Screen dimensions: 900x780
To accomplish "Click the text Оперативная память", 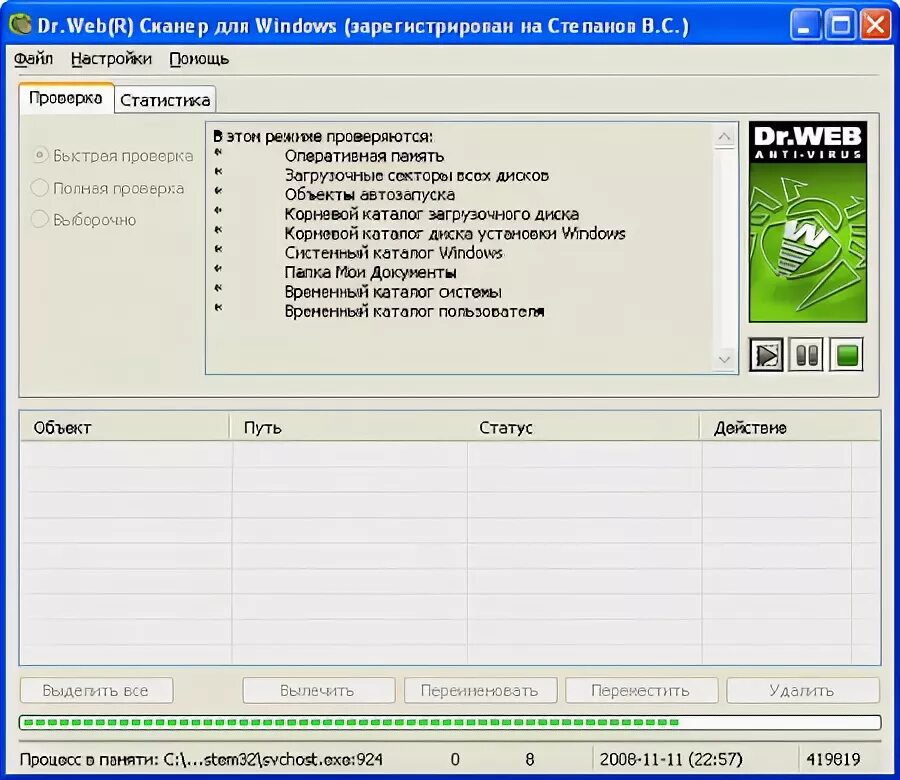I will pos(364,156).
